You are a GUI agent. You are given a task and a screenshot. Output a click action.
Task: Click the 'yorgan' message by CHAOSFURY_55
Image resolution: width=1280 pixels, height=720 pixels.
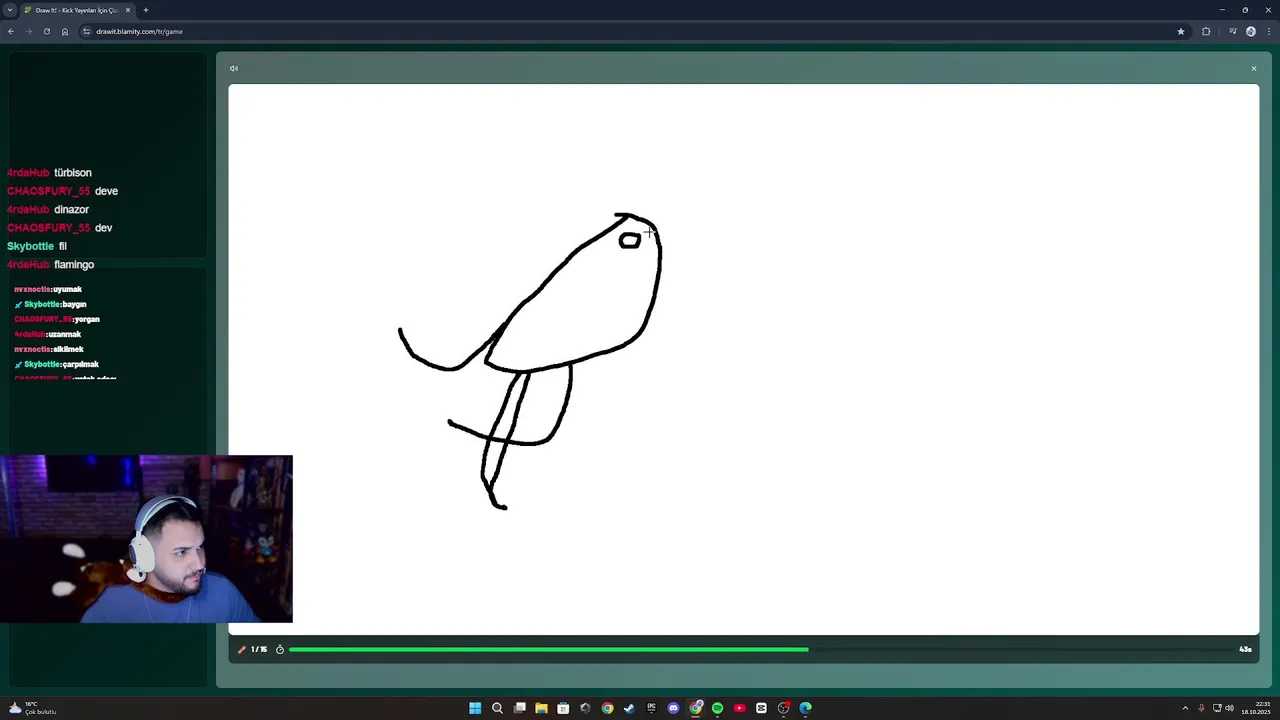57,319
